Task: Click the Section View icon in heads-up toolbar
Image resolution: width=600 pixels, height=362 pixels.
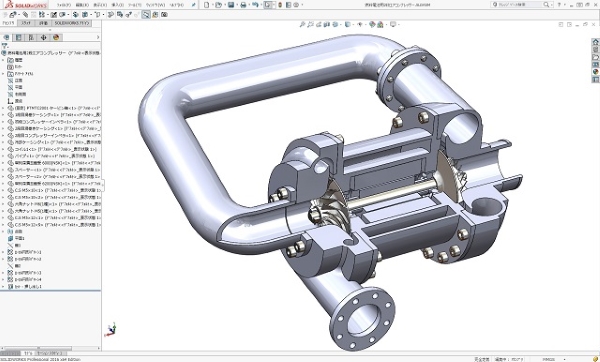Action: click(327, 24)
